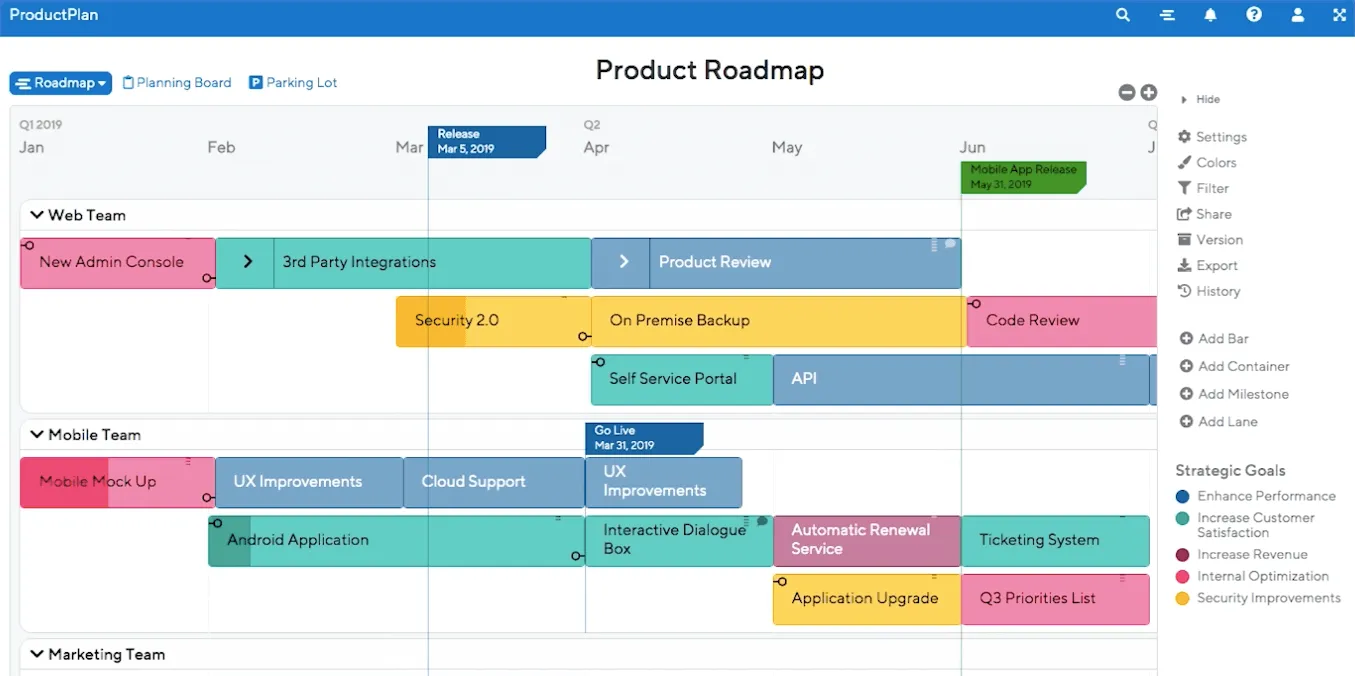Open the help icon in the navigation bar

coord(1254,15)
